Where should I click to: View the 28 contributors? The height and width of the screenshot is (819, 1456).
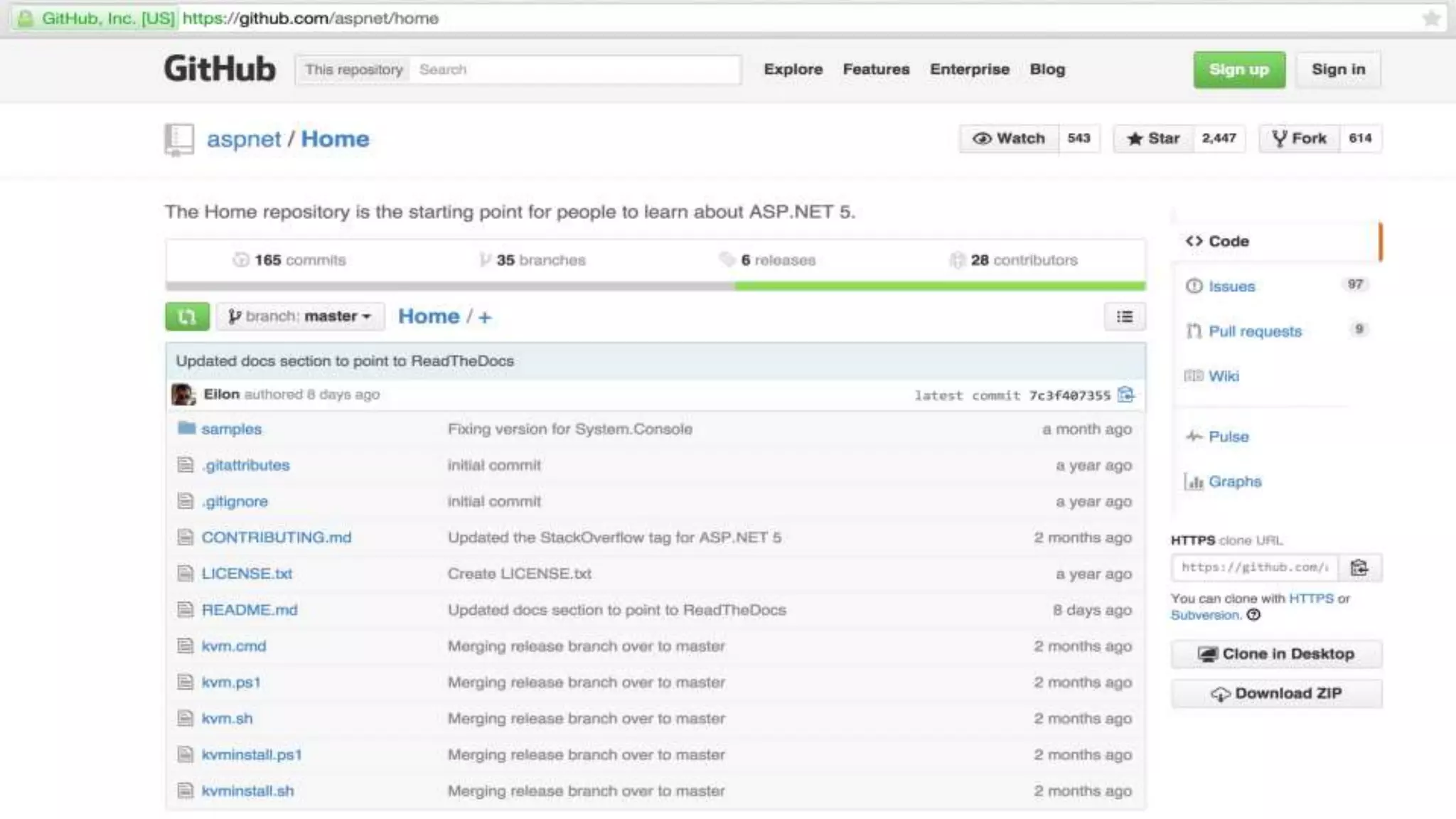coord(1014,260)
